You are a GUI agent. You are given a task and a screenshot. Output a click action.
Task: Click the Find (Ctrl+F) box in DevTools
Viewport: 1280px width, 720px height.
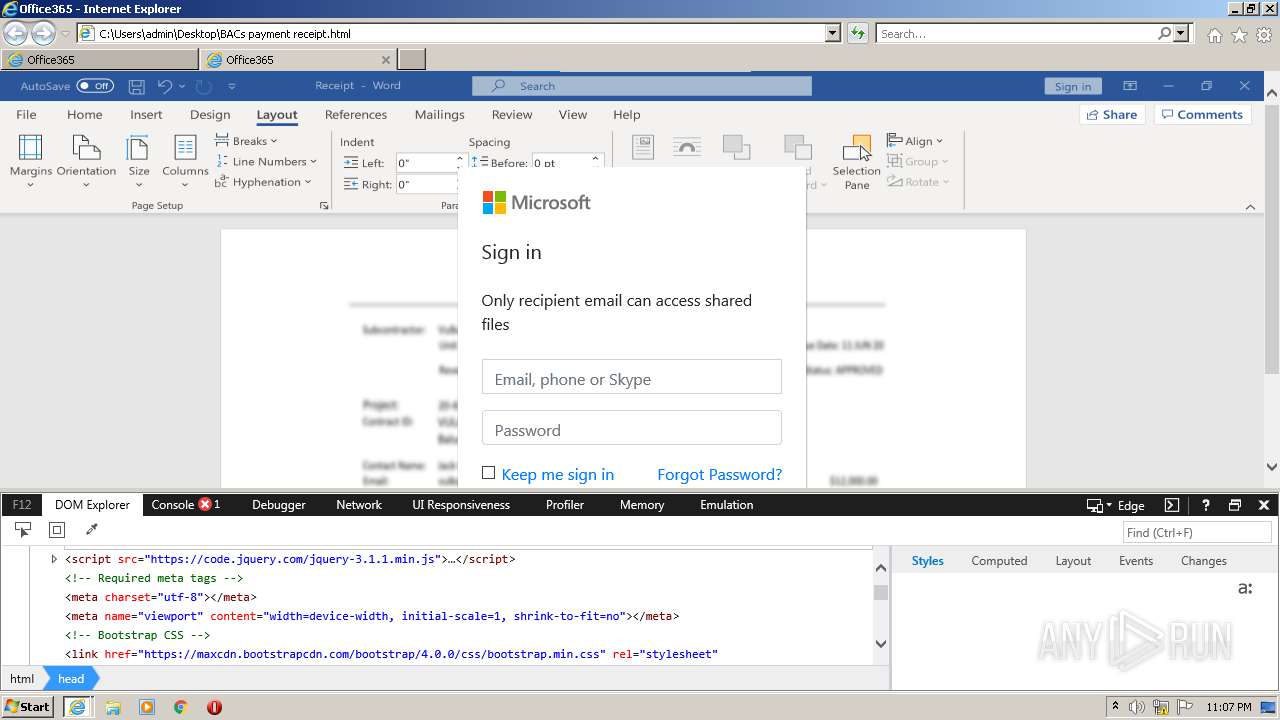[x=1197, y=532]
